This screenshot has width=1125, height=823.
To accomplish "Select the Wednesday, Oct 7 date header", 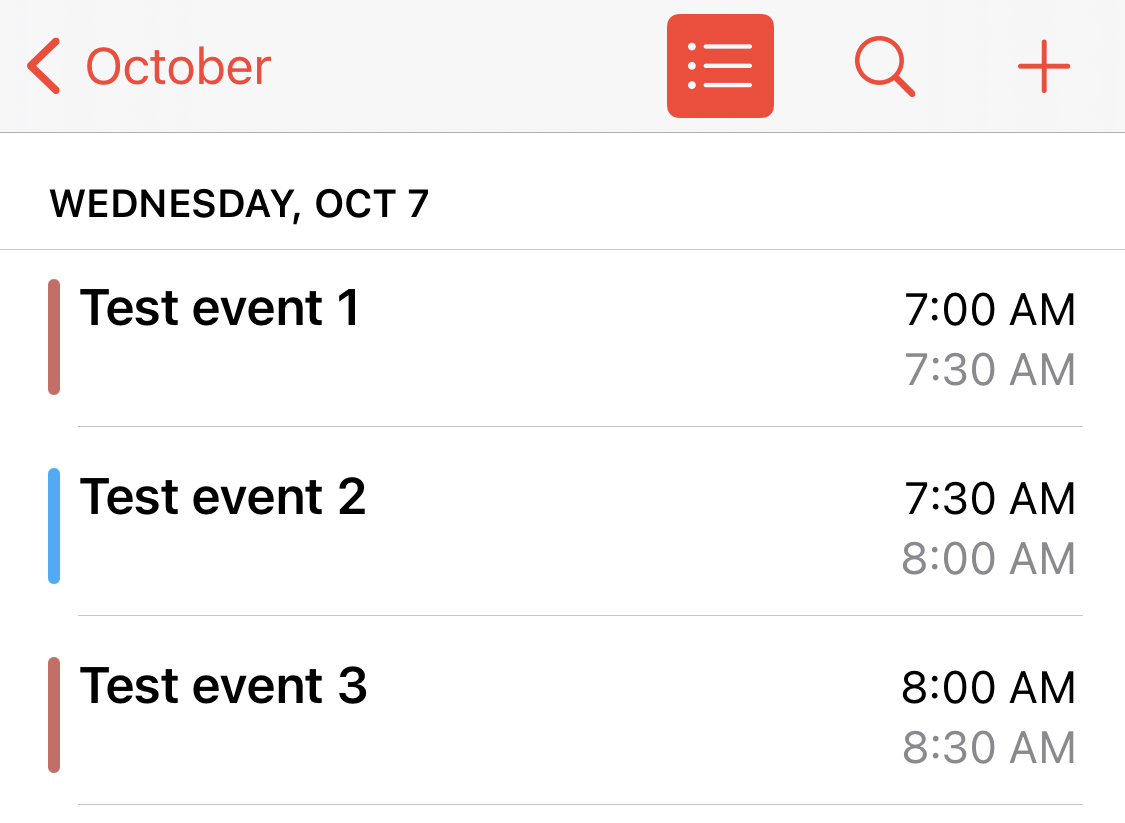I will click(239, 204).
